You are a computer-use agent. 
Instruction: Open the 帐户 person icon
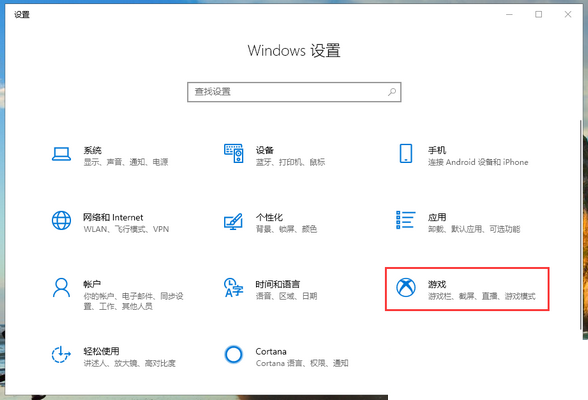(62, 288)
